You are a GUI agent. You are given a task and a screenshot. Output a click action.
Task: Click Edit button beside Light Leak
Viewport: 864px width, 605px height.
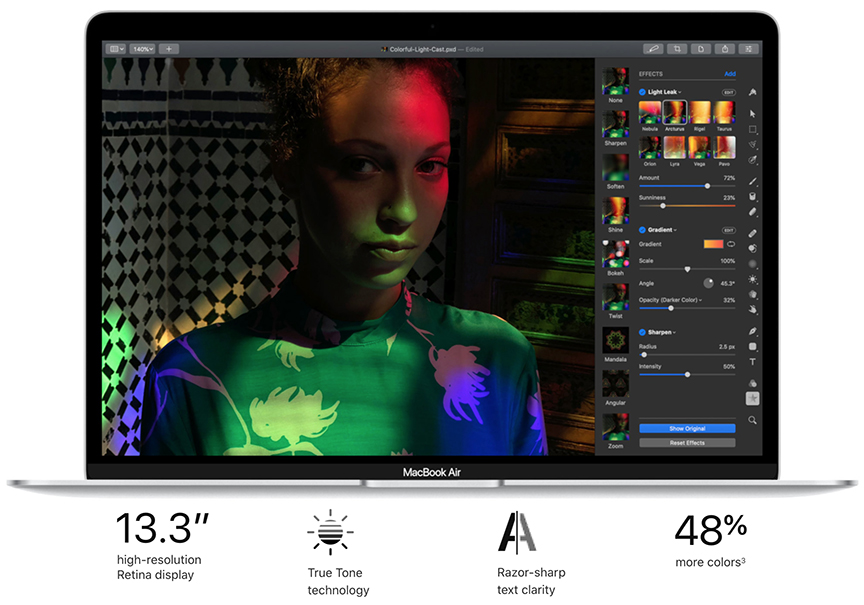(728, 92)
